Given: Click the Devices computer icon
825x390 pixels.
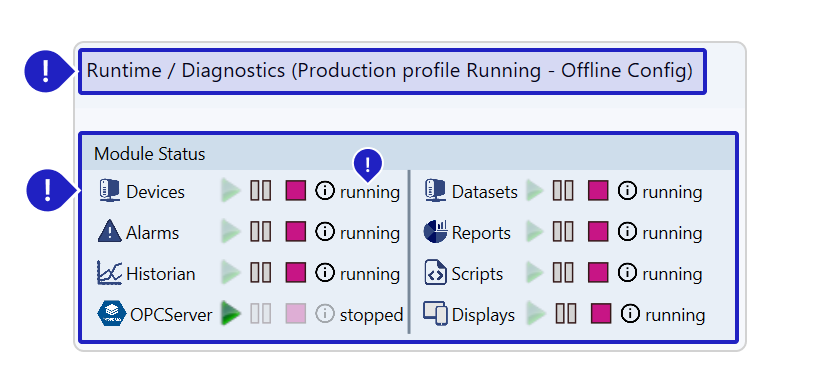Looking at the screenshot, I should tap(109, 191).
